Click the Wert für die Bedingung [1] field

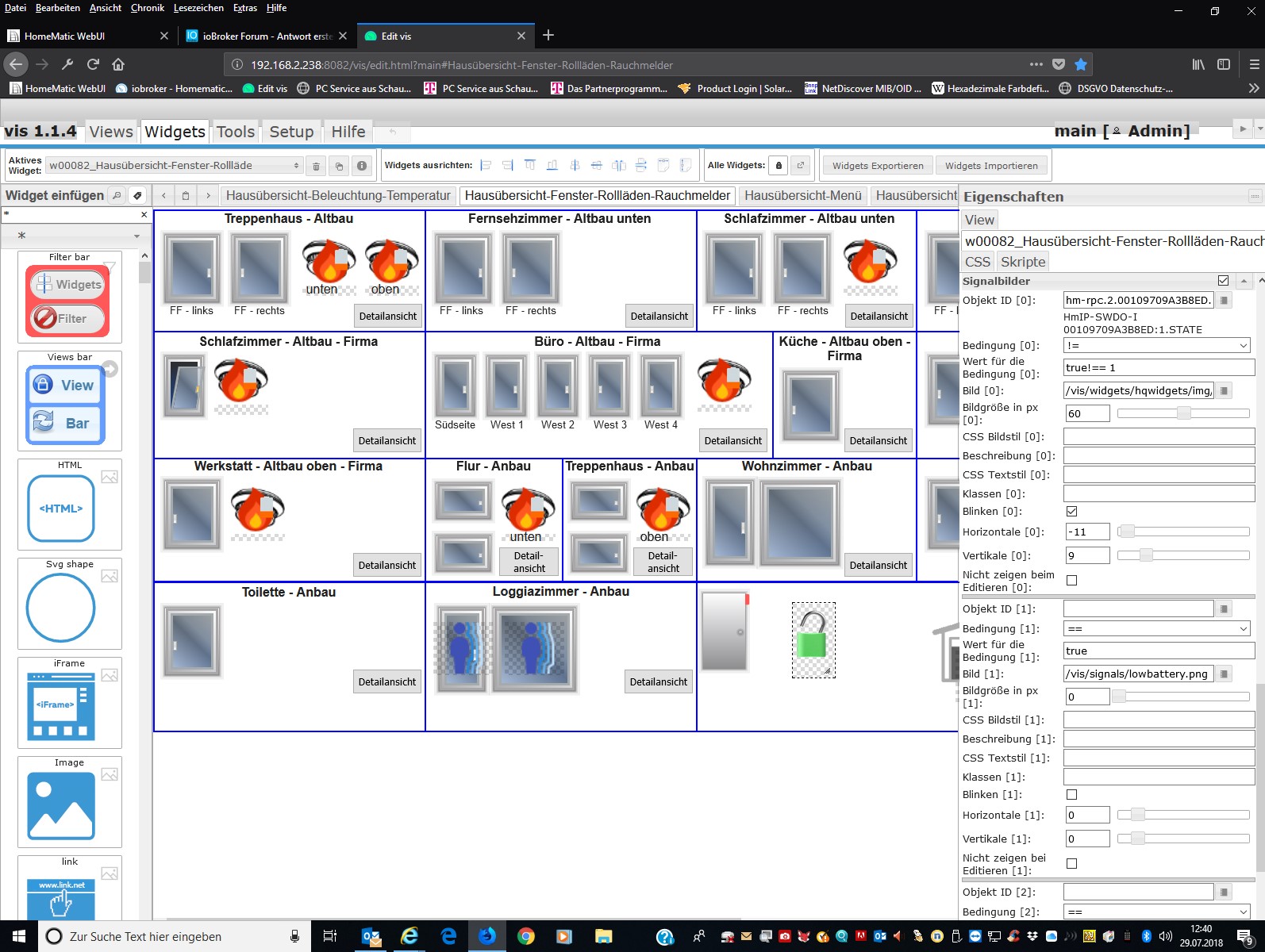(x=1158, y=651)
